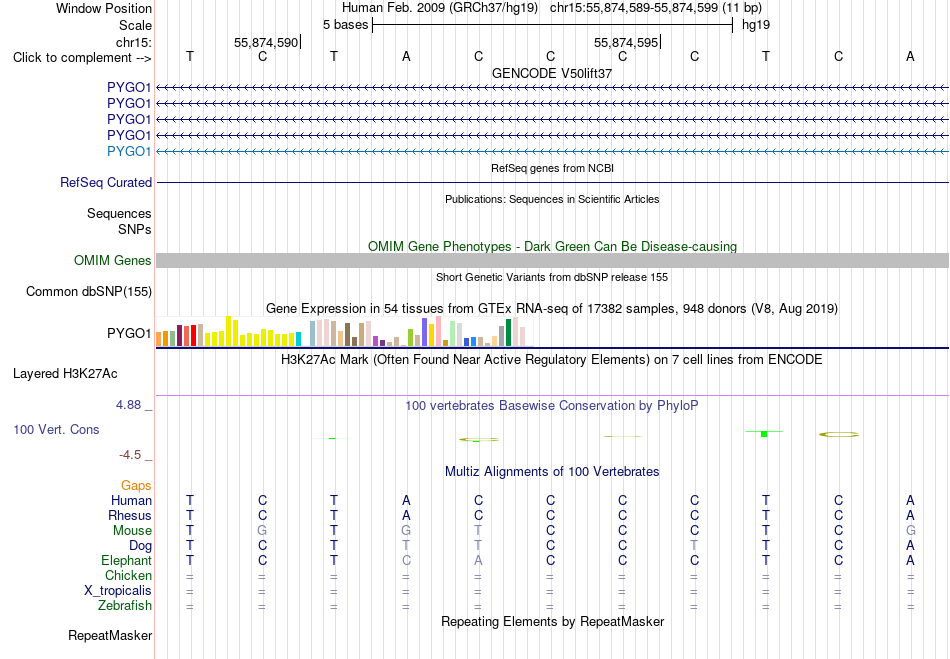Click the 4.88 PhyloP upper axis value
The image size is (950, 659).
click(x=128, y=405)
